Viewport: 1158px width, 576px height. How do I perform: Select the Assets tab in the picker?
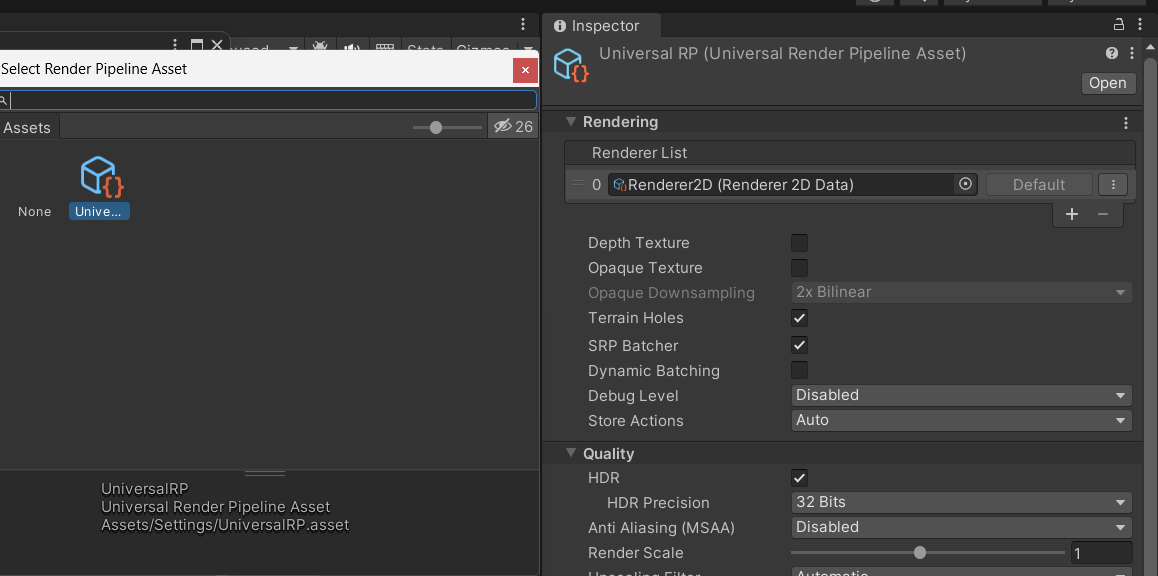27,128
